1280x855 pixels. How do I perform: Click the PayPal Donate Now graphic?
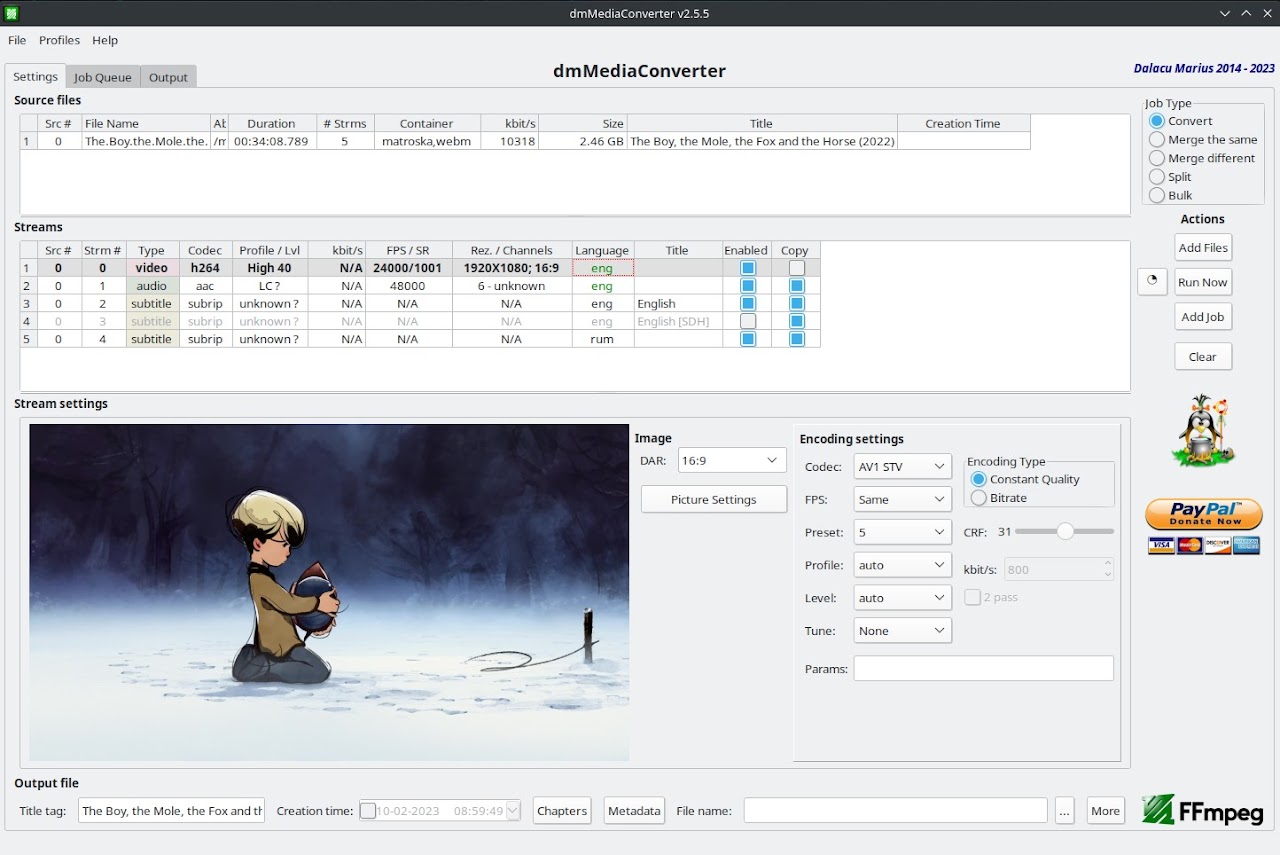pyautogui.click(x=1203, y=516)
